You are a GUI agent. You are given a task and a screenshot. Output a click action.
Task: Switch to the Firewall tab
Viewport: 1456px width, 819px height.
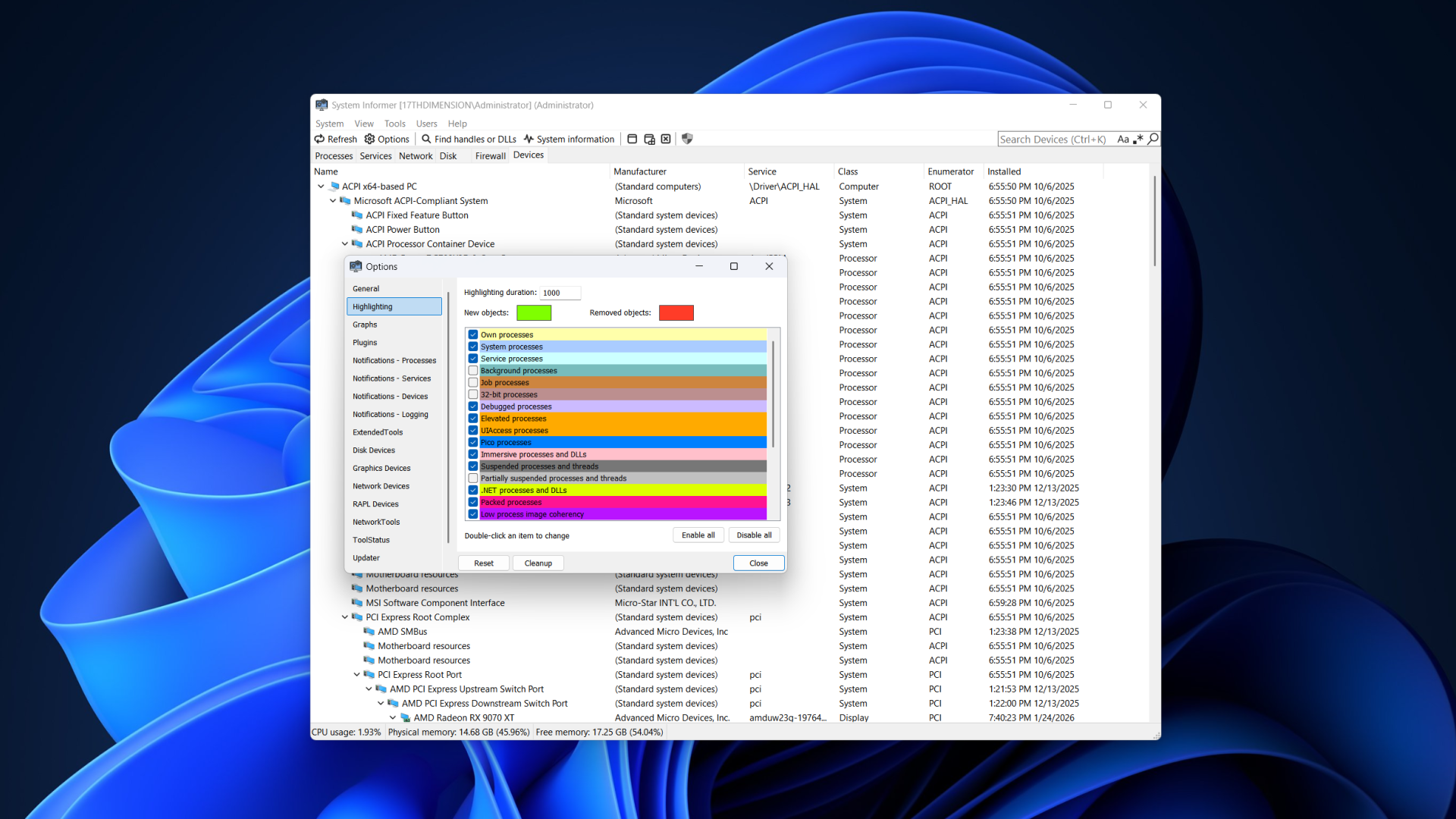491,156
